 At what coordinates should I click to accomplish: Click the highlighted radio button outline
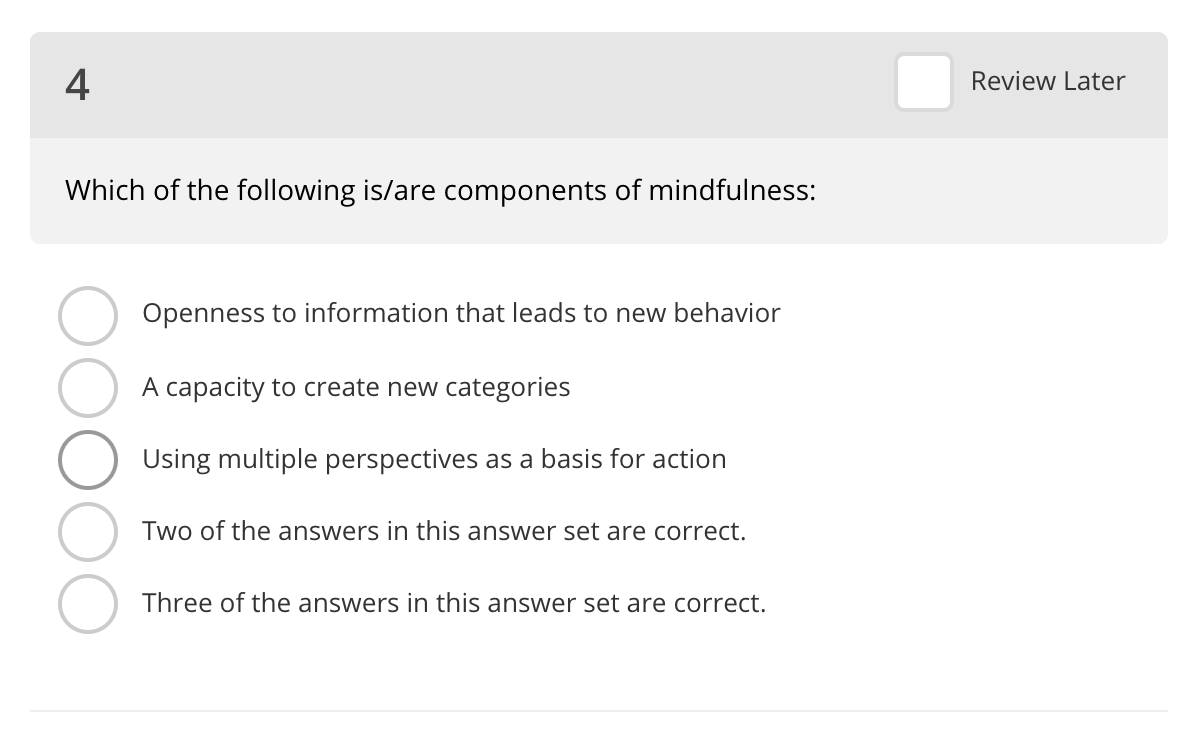coord(88,459)
